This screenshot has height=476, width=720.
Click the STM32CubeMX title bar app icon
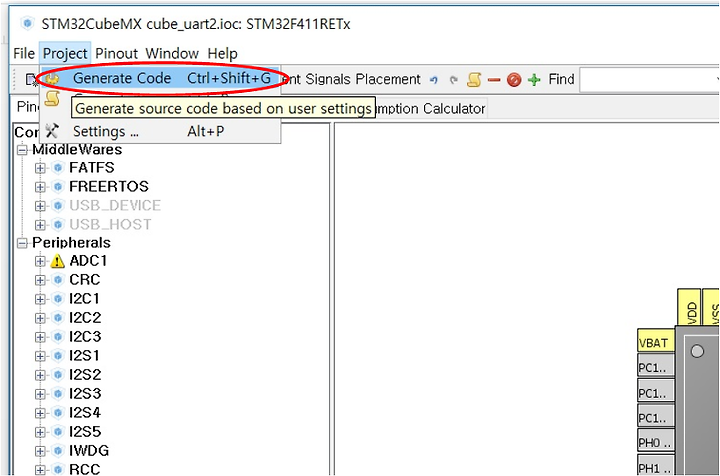tap(28, 23)
